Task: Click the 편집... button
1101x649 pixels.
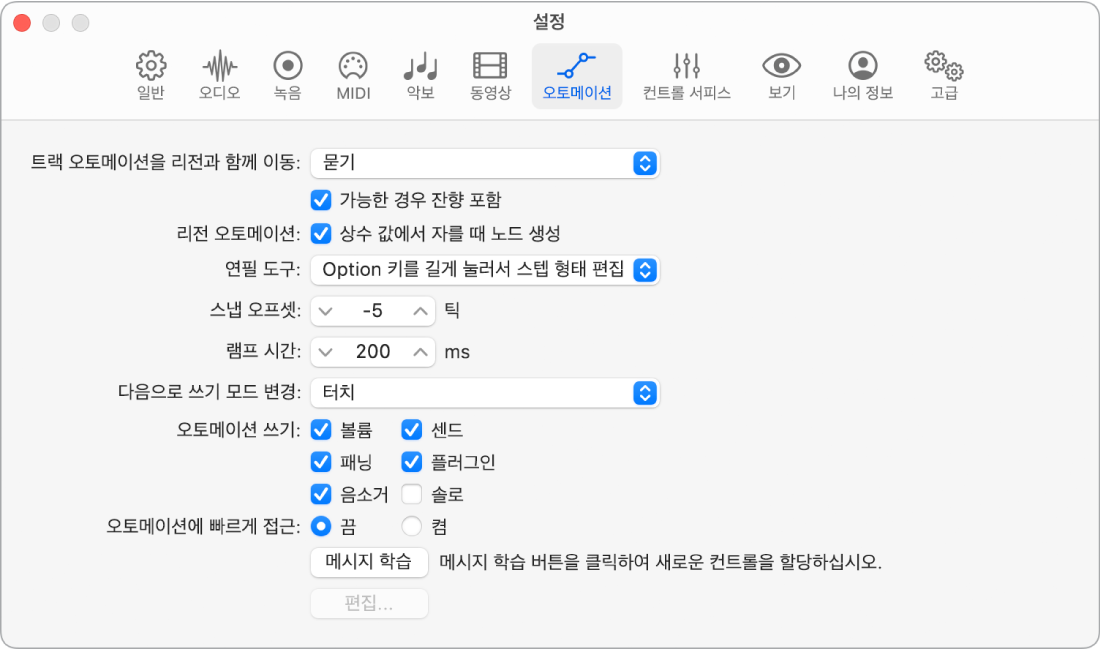Action: (x=369, y=603)
